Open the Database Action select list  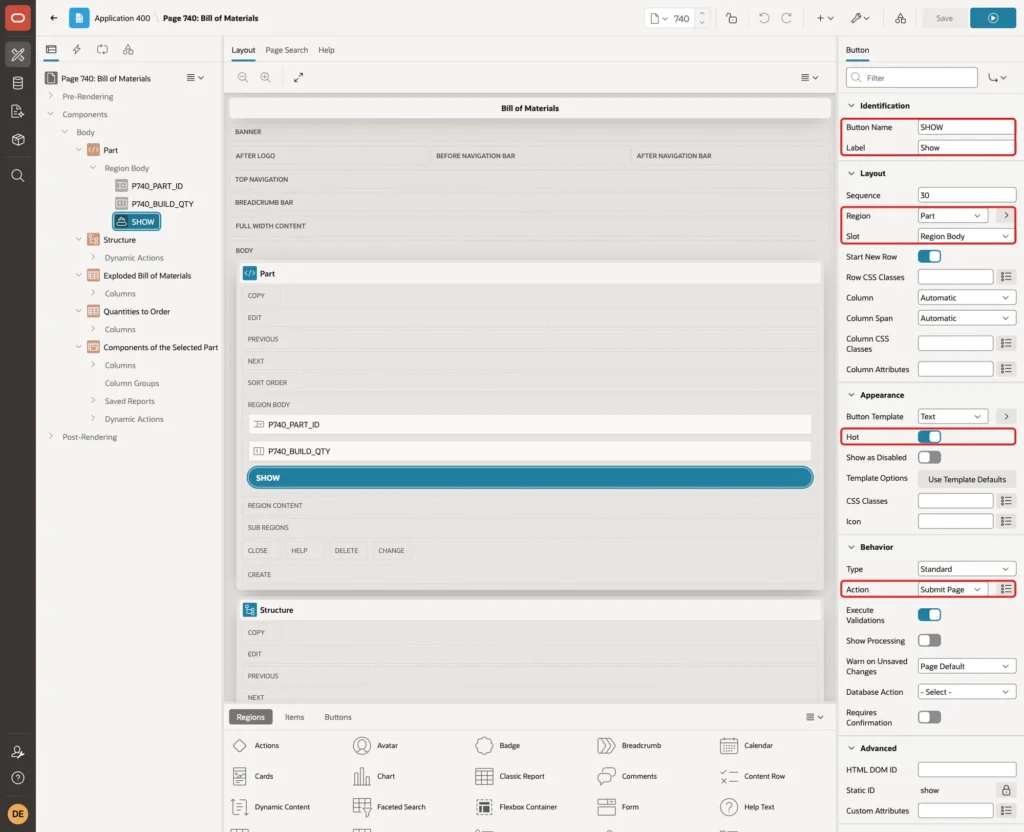tap(966, 692)
